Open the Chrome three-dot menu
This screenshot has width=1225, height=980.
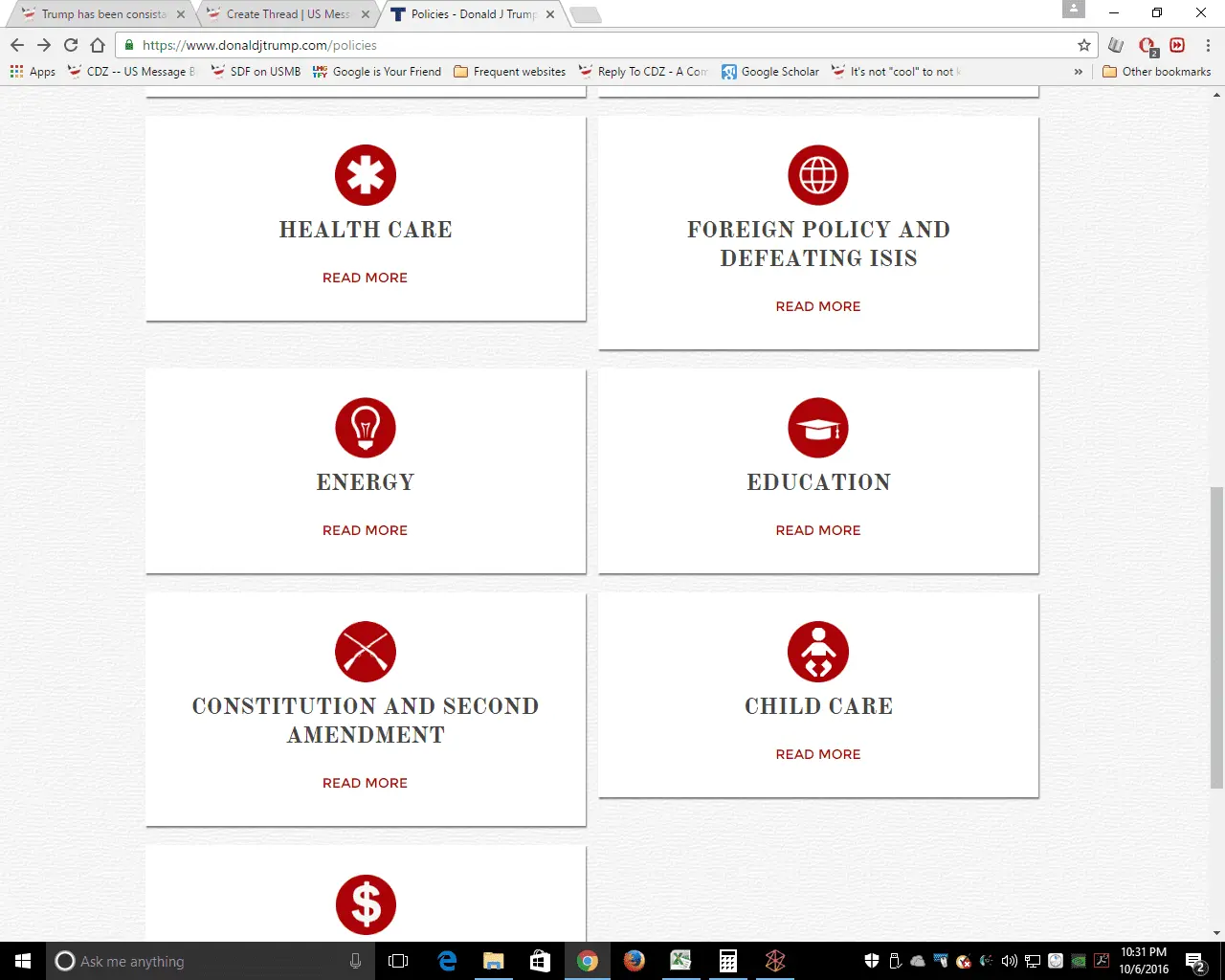pos(1208,45)
